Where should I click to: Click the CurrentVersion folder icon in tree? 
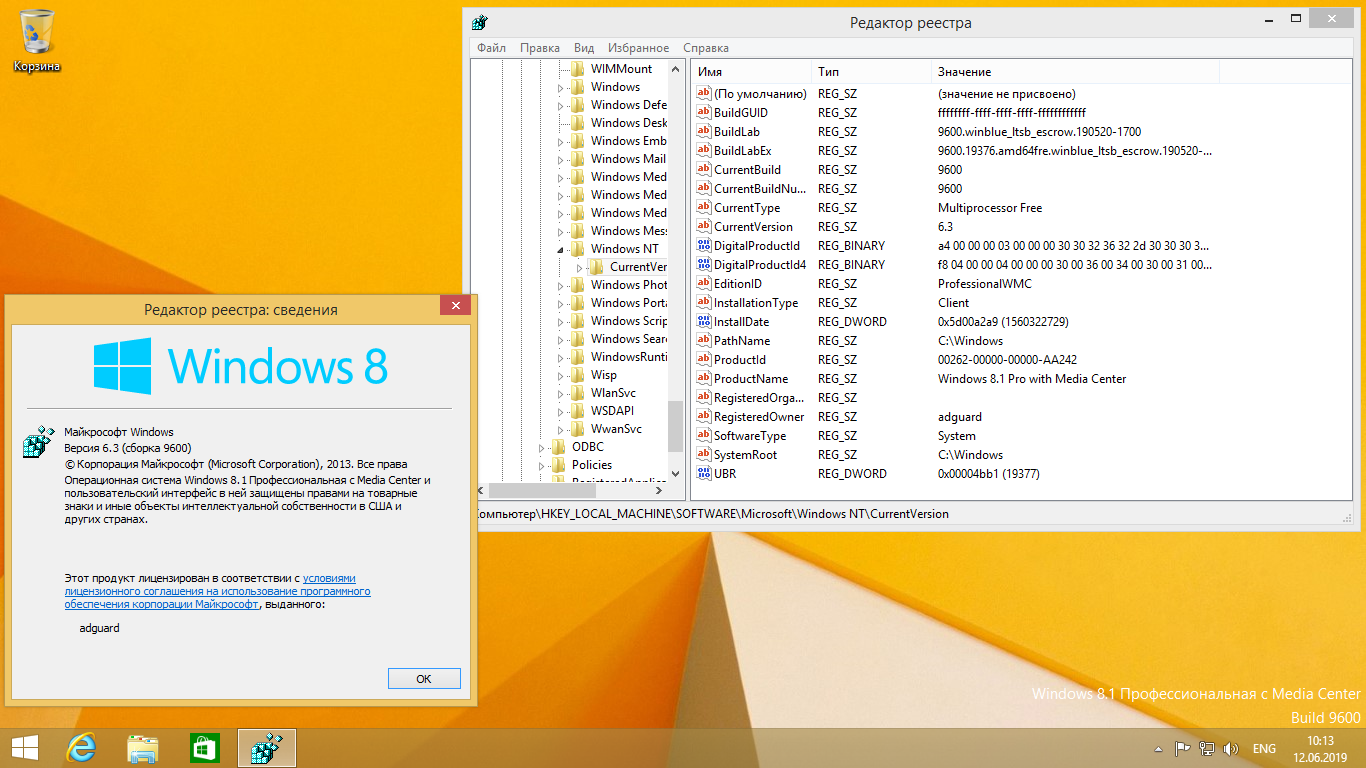pyautogui.click(x=597, y=267)
